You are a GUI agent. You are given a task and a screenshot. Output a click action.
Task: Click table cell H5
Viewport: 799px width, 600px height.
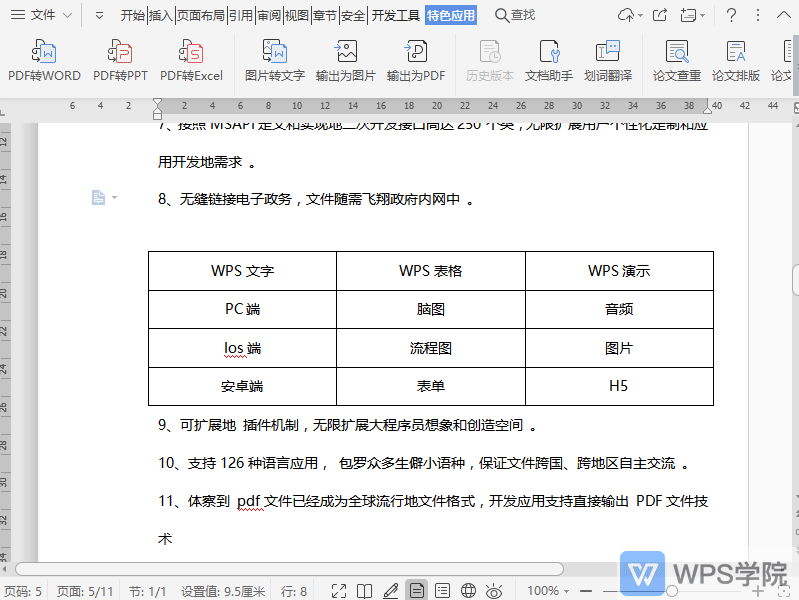click(x=619, y=386)
